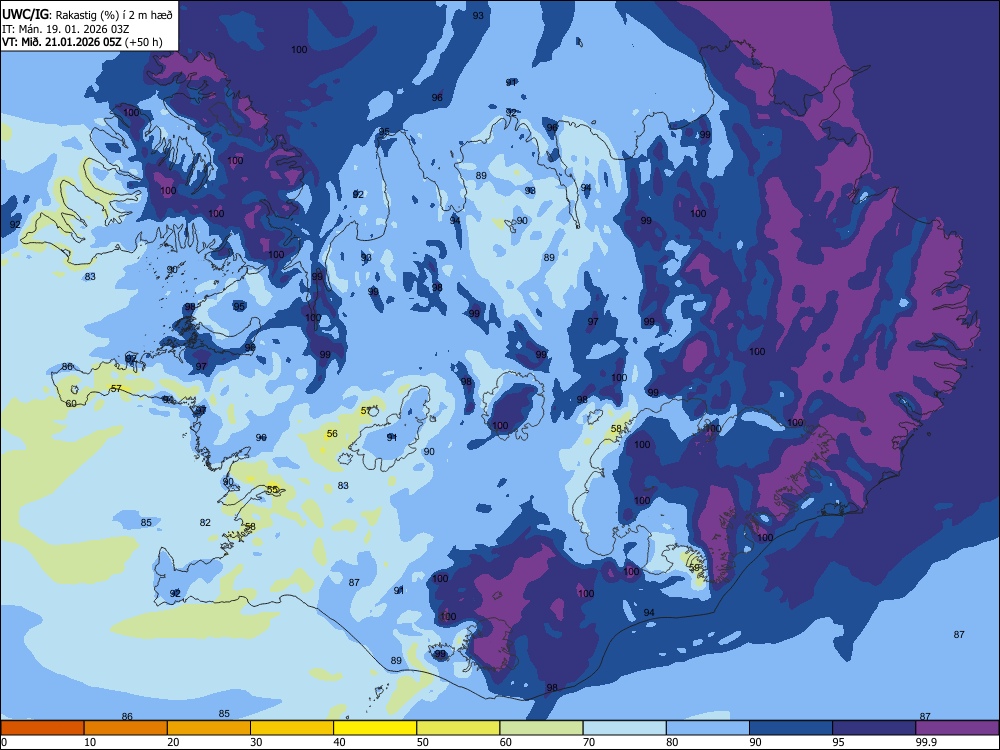This screenshot has height=750, width=1000.
Task: Pick the purple above-99.9 legend swatch
Action: [957, 728]
